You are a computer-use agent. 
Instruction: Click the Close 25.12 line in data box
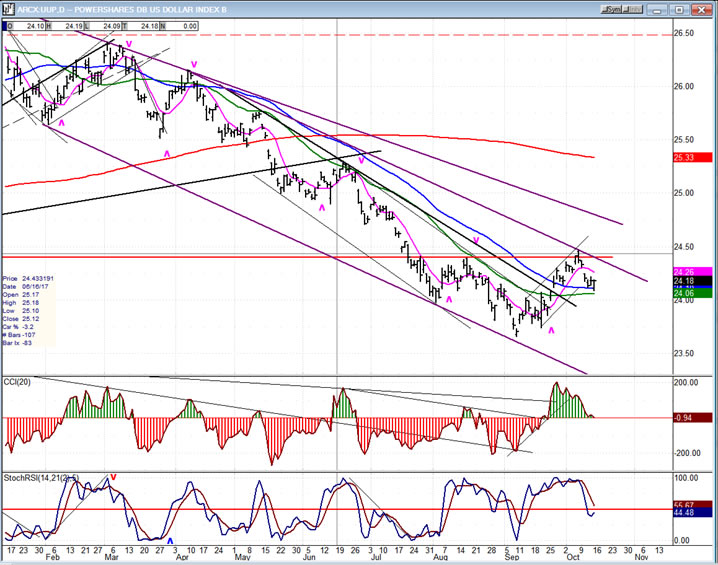click(21, 319)
